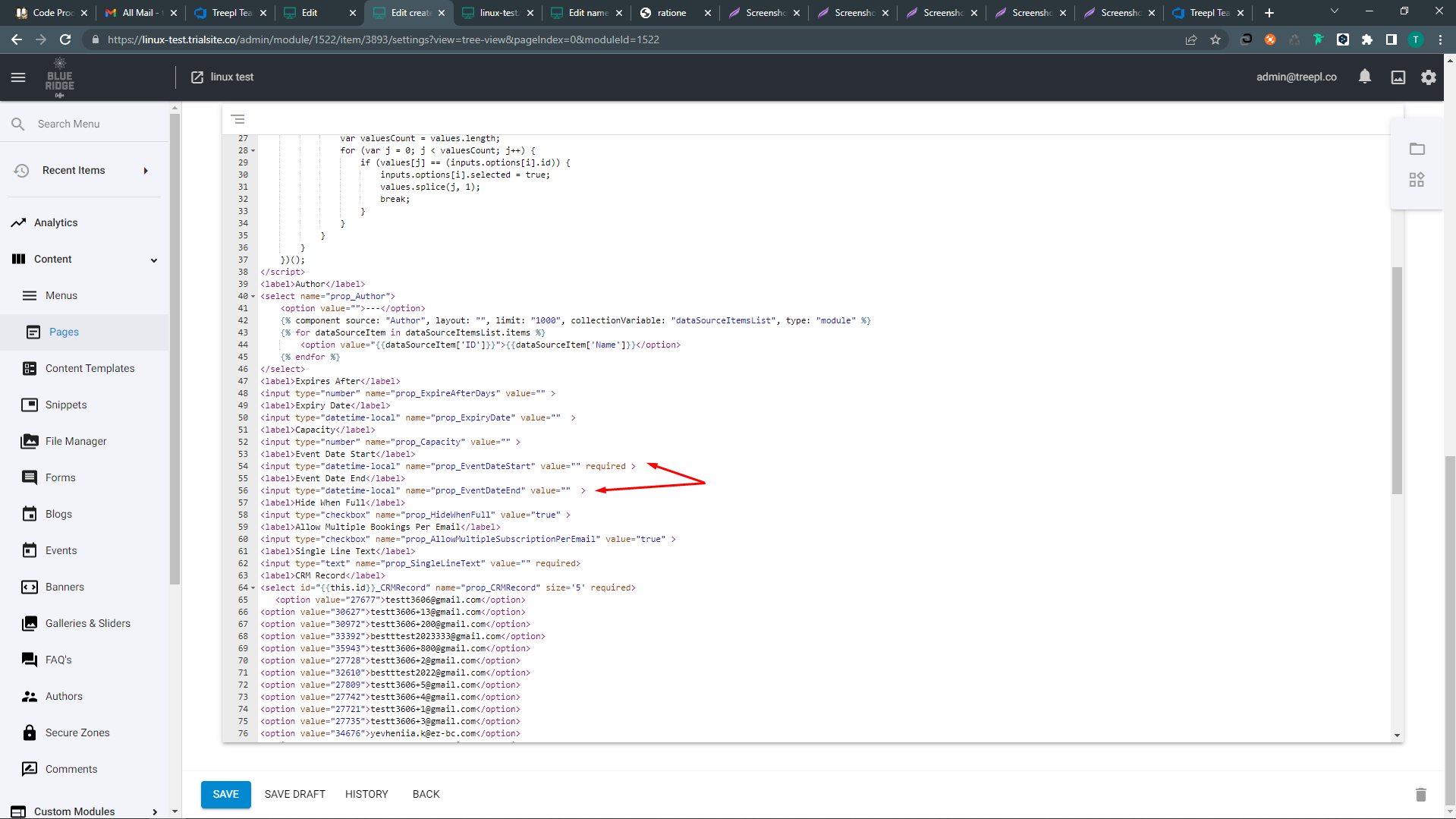Click the search magnifier icon in sidebar

point(18,124)
